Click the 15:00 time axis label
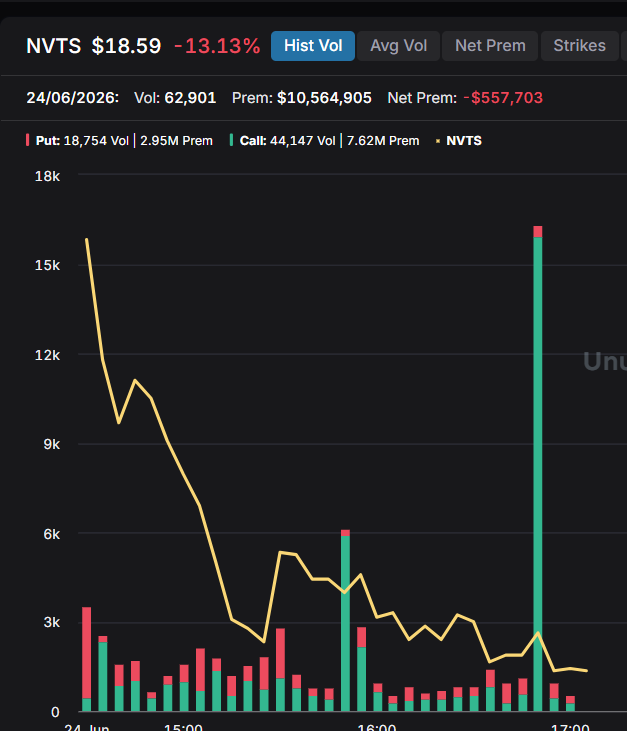 point(183,727)
